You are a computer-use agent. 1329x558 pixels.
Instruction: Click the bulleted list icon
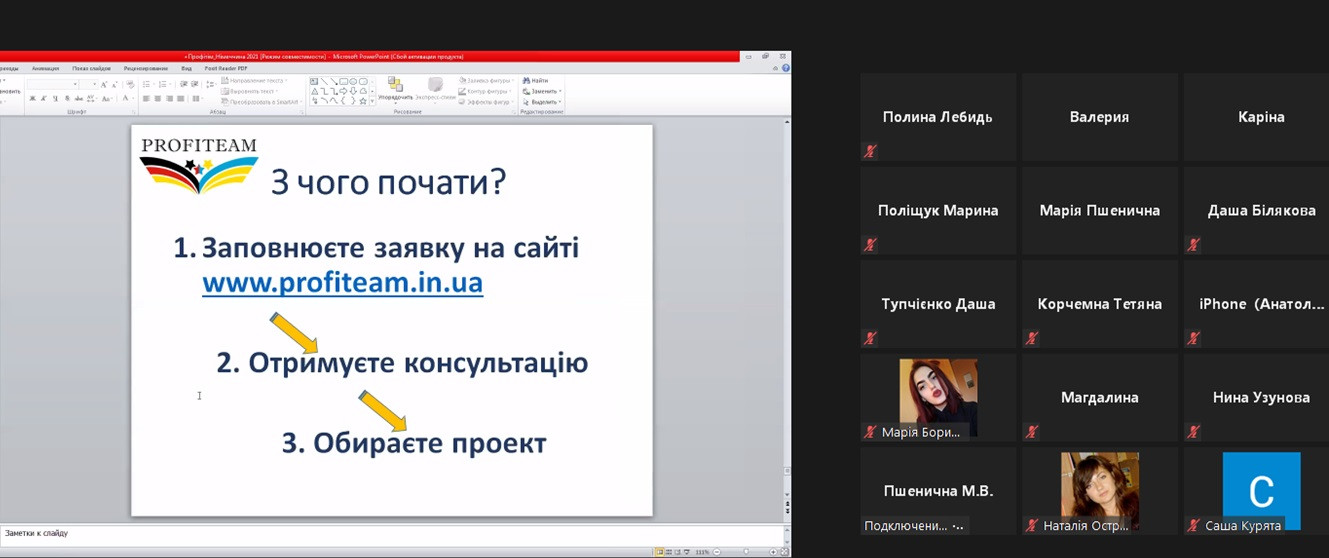pos(146,84)
